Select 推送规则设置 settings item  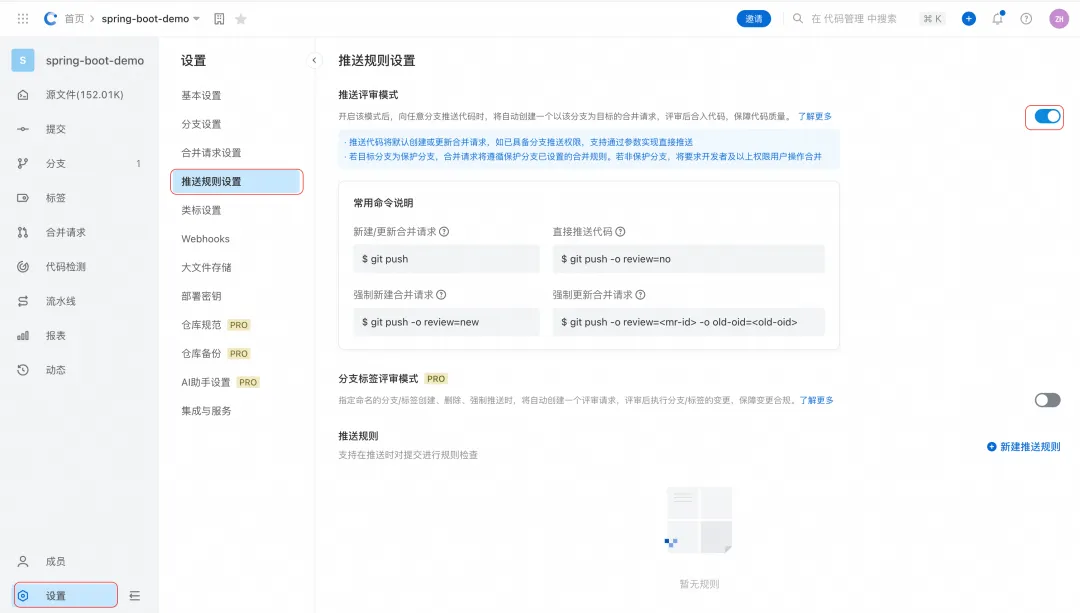click(236, 182)
